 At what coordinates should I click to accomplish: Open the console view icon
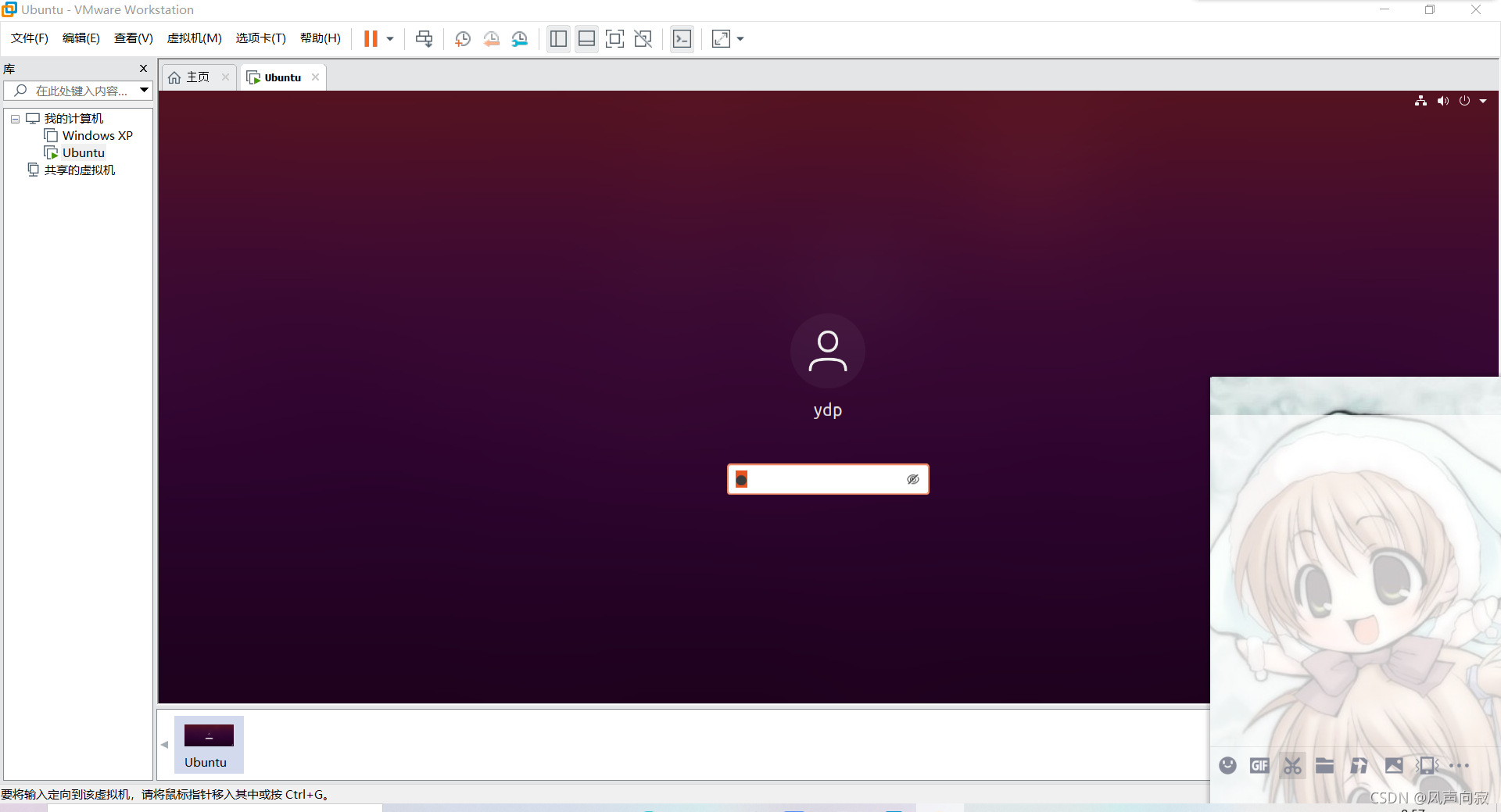(x=682, y=38)
